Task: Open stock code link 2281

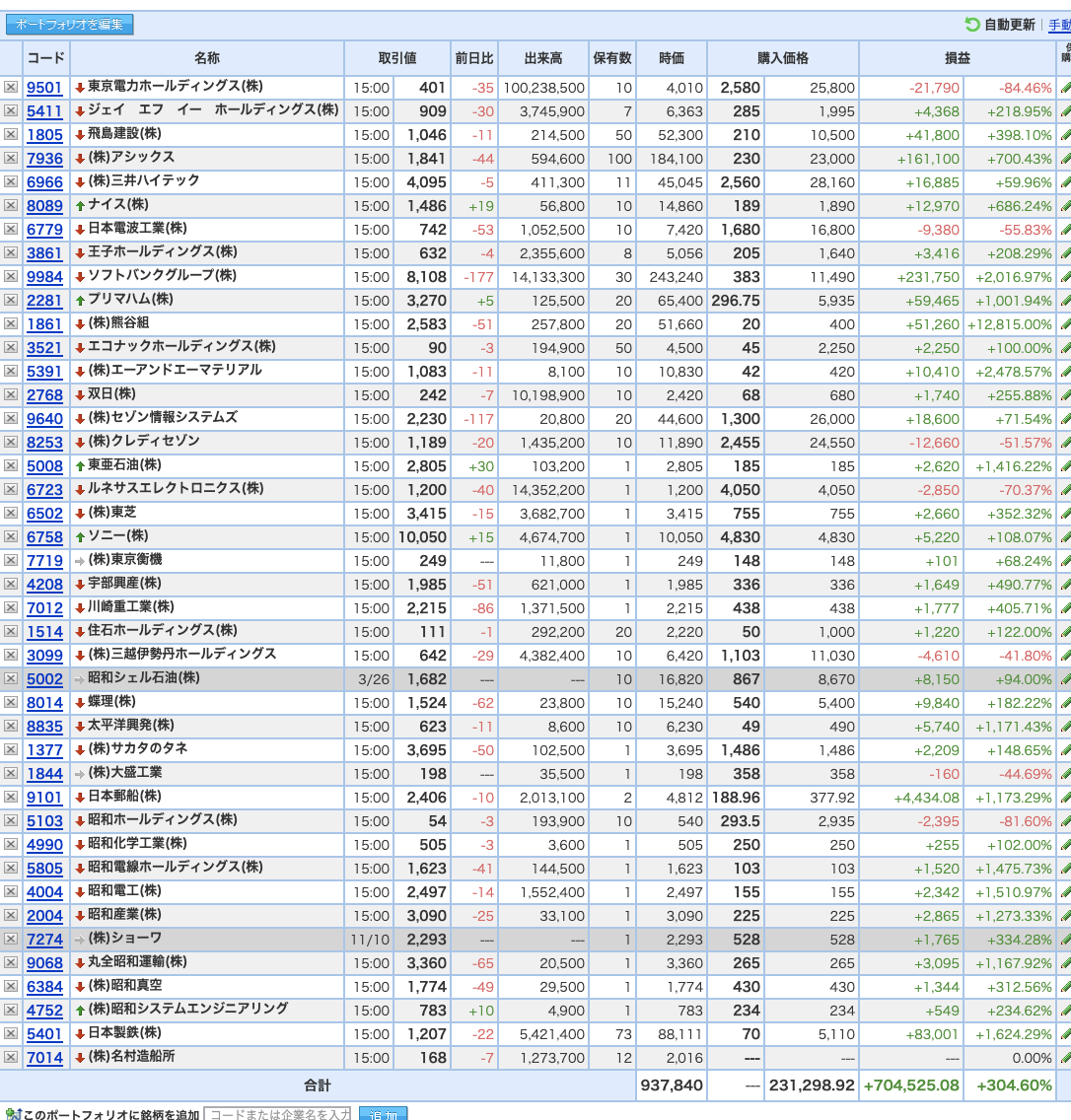Action: pos(44,301)
